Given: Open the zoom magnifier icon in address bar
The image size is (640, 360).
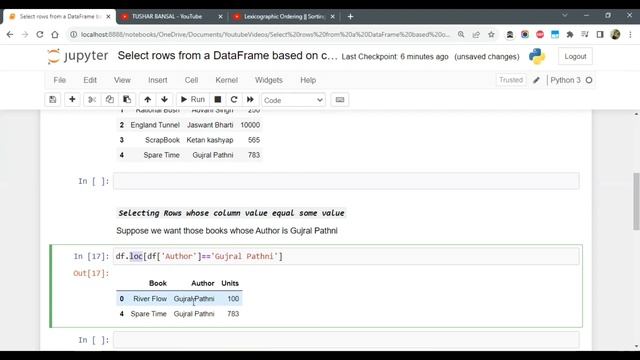Looking at the screenshot, I should 461,35.
